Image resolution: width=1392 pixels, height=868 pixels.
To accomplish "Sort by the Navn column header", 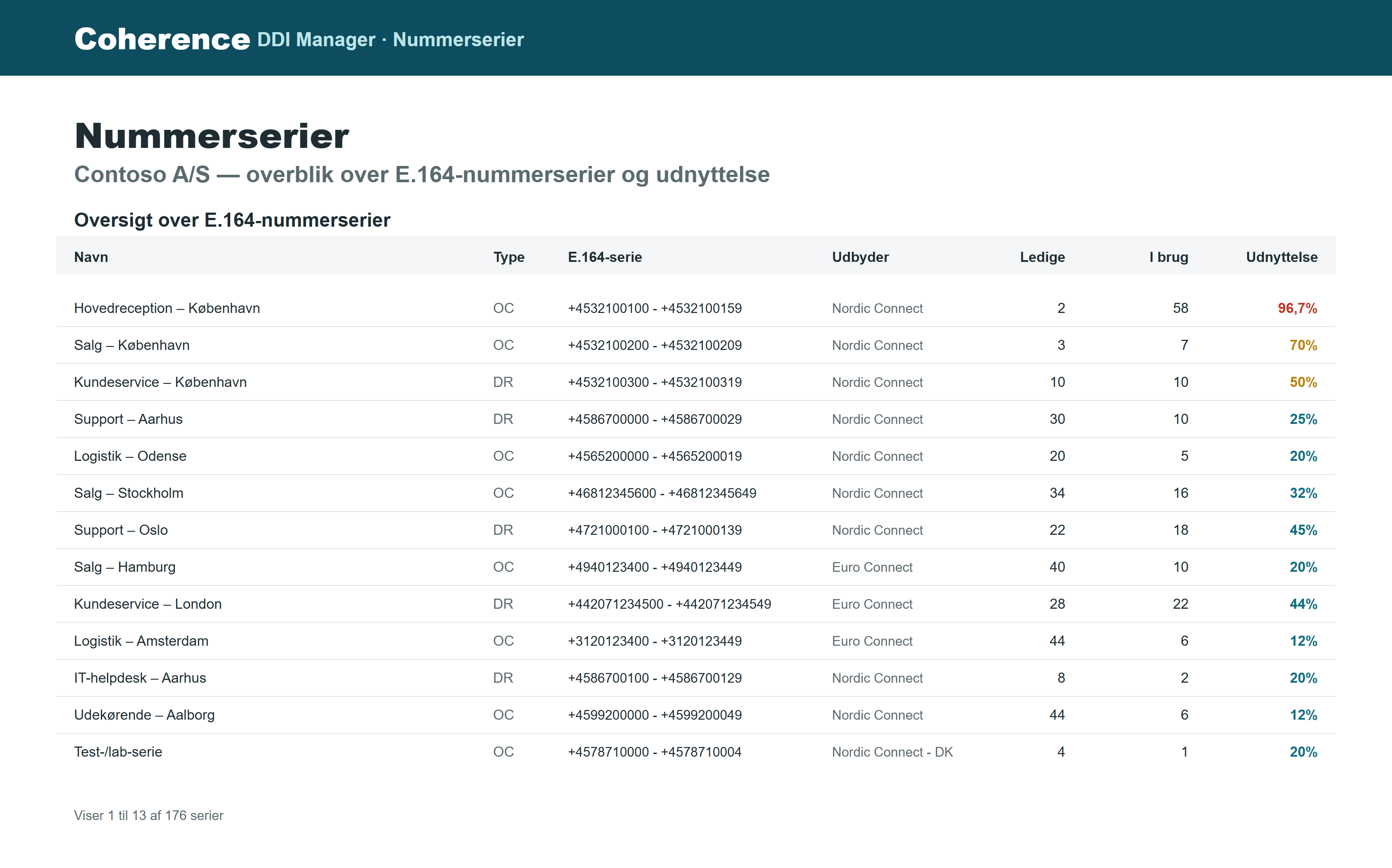I will point(91,257).
